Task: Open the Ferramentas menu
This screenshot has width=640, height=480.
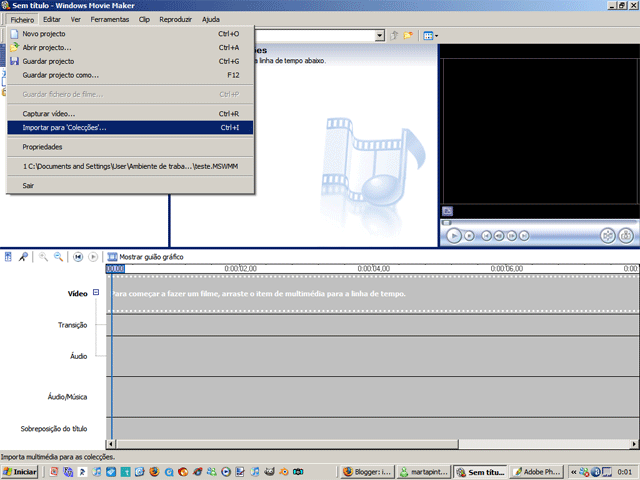Action: [110, 19]
